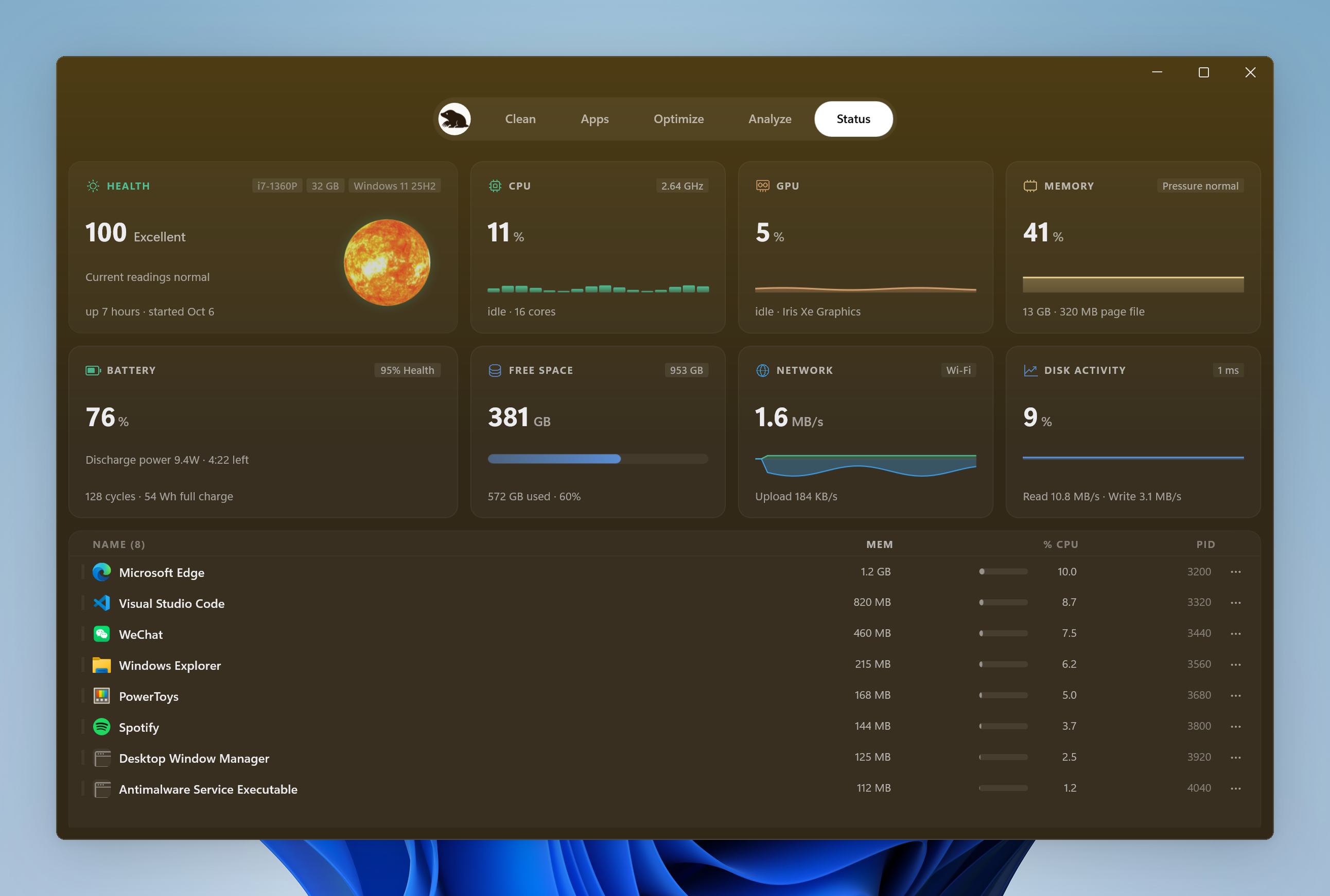
Task: Click the CPU usage bar graph
Action: point(598,289)
